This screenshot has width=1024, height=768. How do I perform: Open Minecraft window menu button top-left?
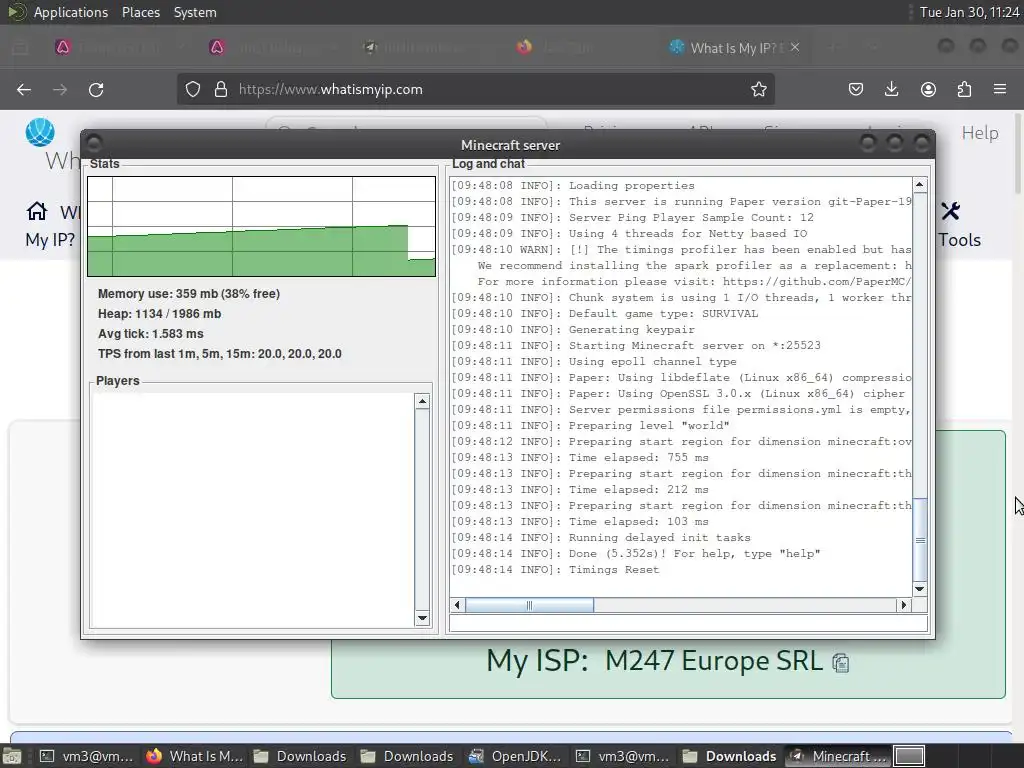point(93,142)
